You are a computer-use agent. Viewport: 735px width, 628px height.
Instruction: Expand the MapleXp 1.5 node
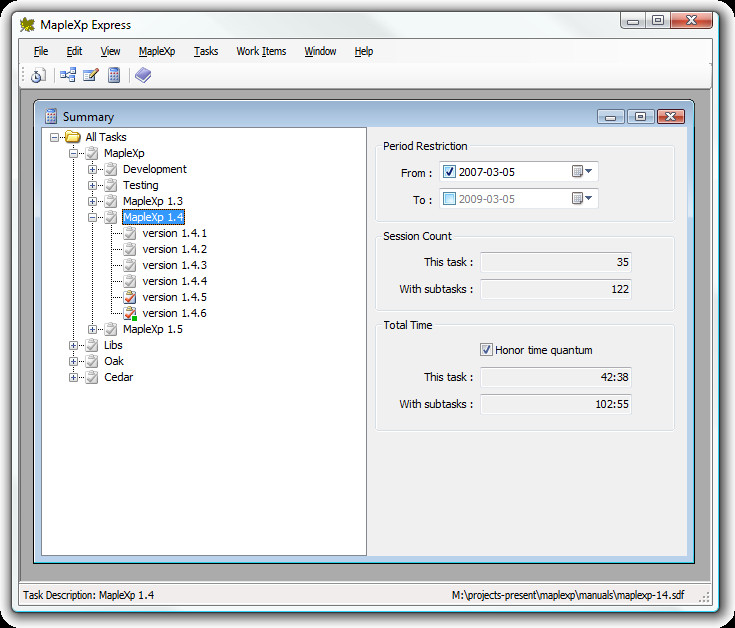coord(92,329)
